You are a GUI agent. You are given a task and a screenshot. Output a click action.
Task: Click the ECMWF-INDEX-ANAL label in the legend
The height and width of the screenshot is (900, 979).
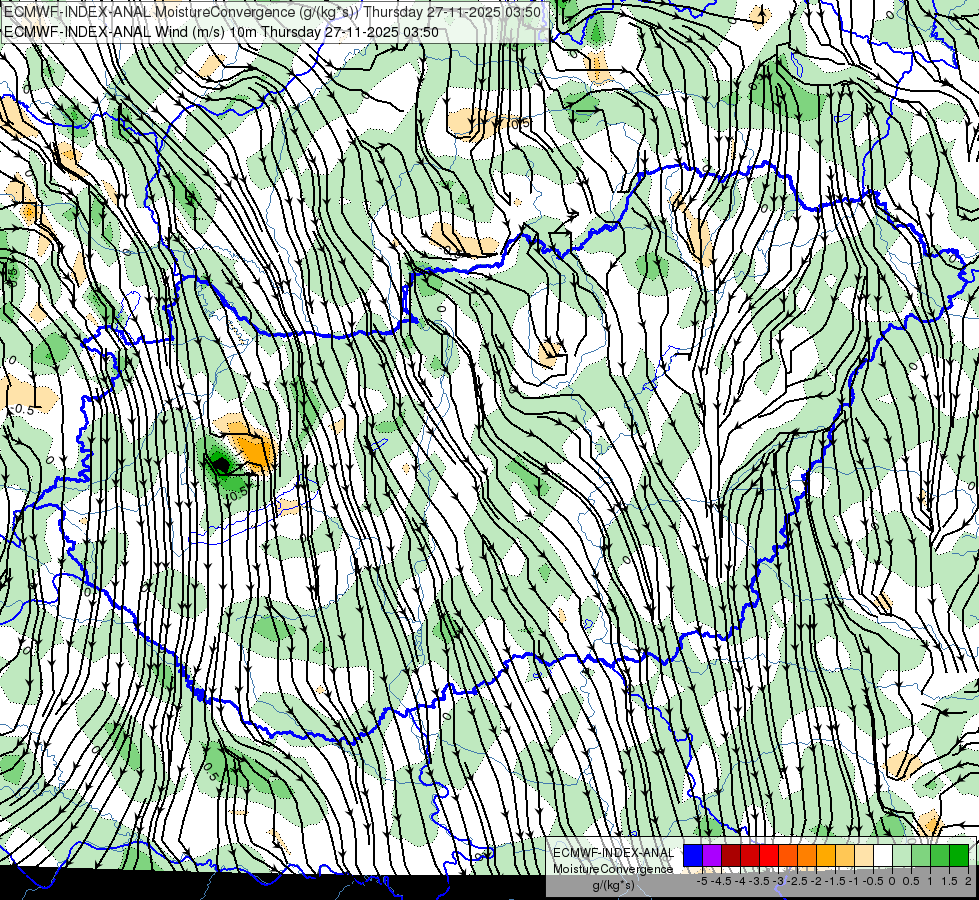tap(613, 853)
